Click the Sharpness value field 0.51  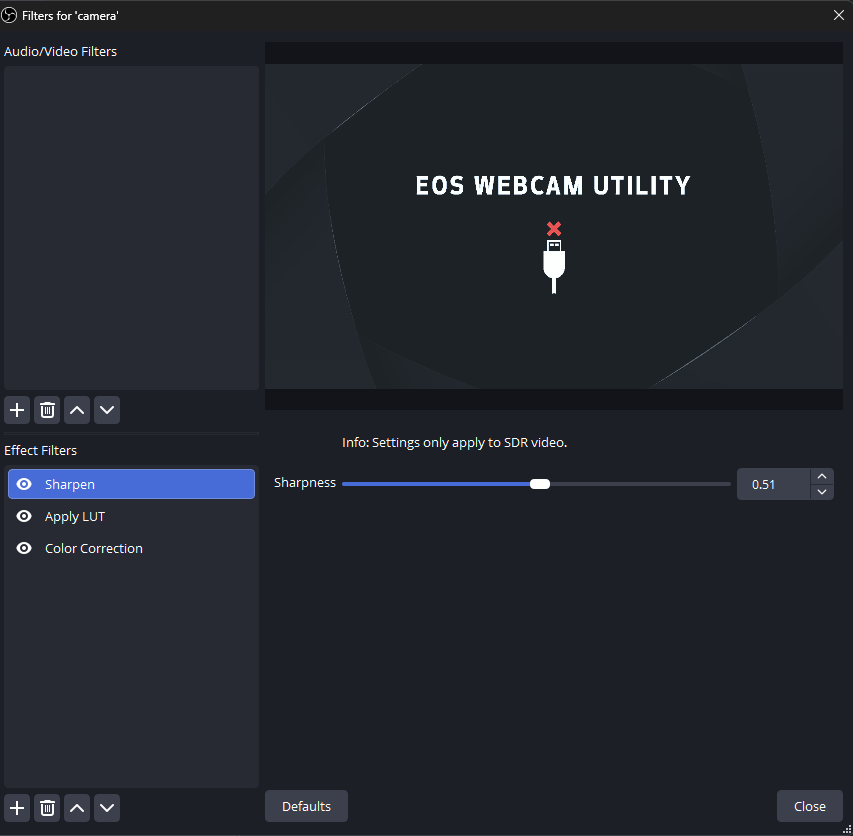[774, 484]
